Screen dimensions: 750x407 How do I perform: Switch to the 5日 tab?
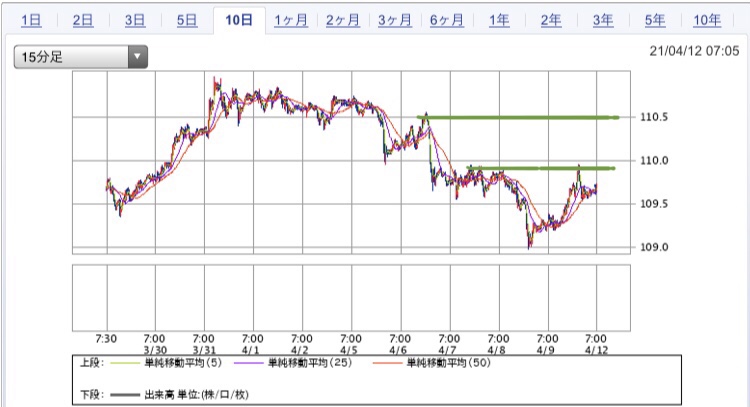pyautogui.click(x=187, y=20)
